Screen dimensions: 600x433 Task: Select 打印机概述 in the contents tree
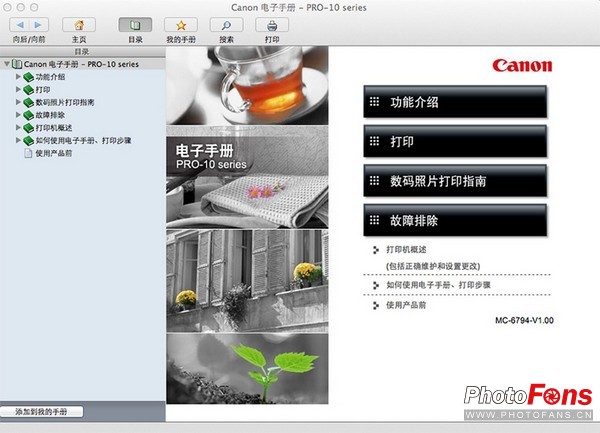56,128
